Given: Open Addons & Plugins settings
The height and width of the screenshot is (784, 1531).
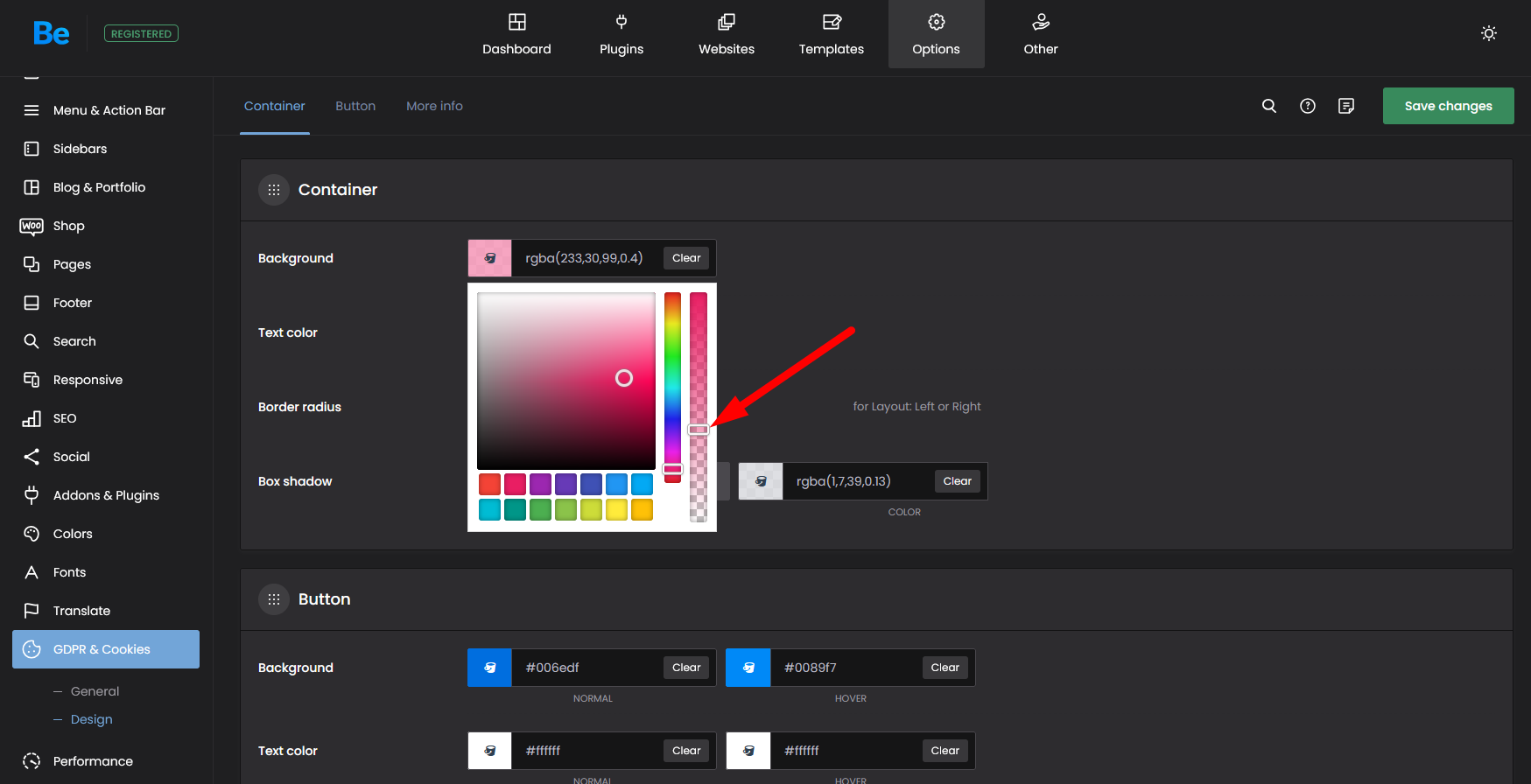Looking at the screenshot, I should point(106,495).
